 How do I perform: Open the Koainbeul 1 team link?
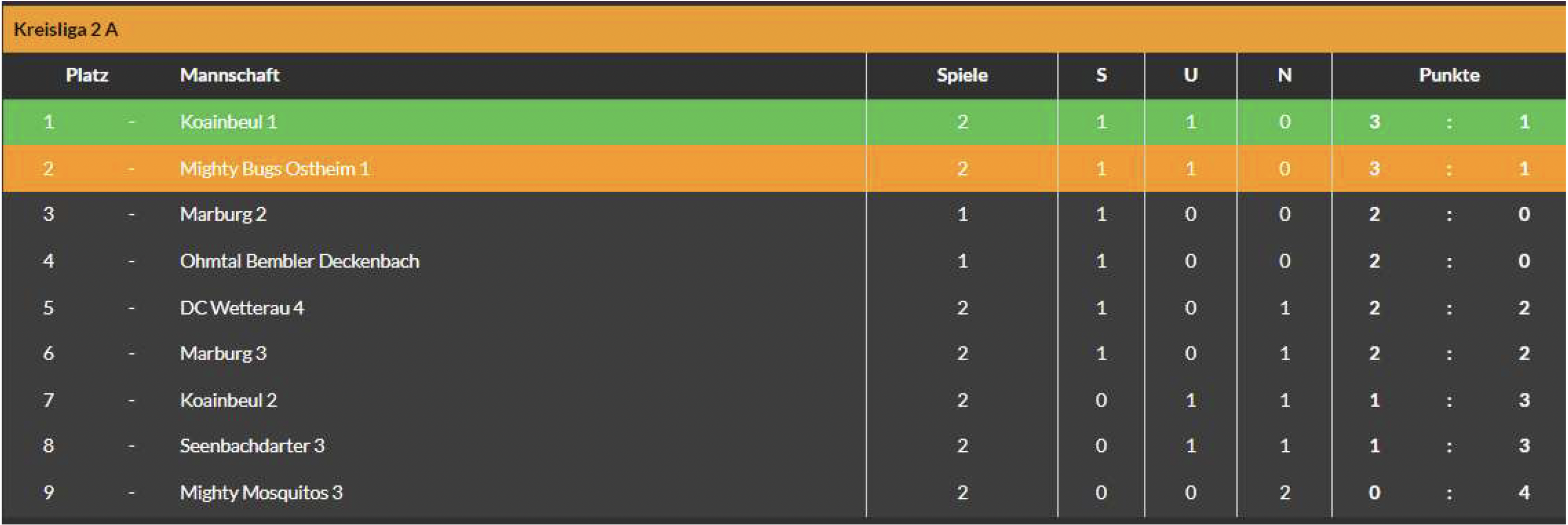pyautogui.click(x=228, y=123)
